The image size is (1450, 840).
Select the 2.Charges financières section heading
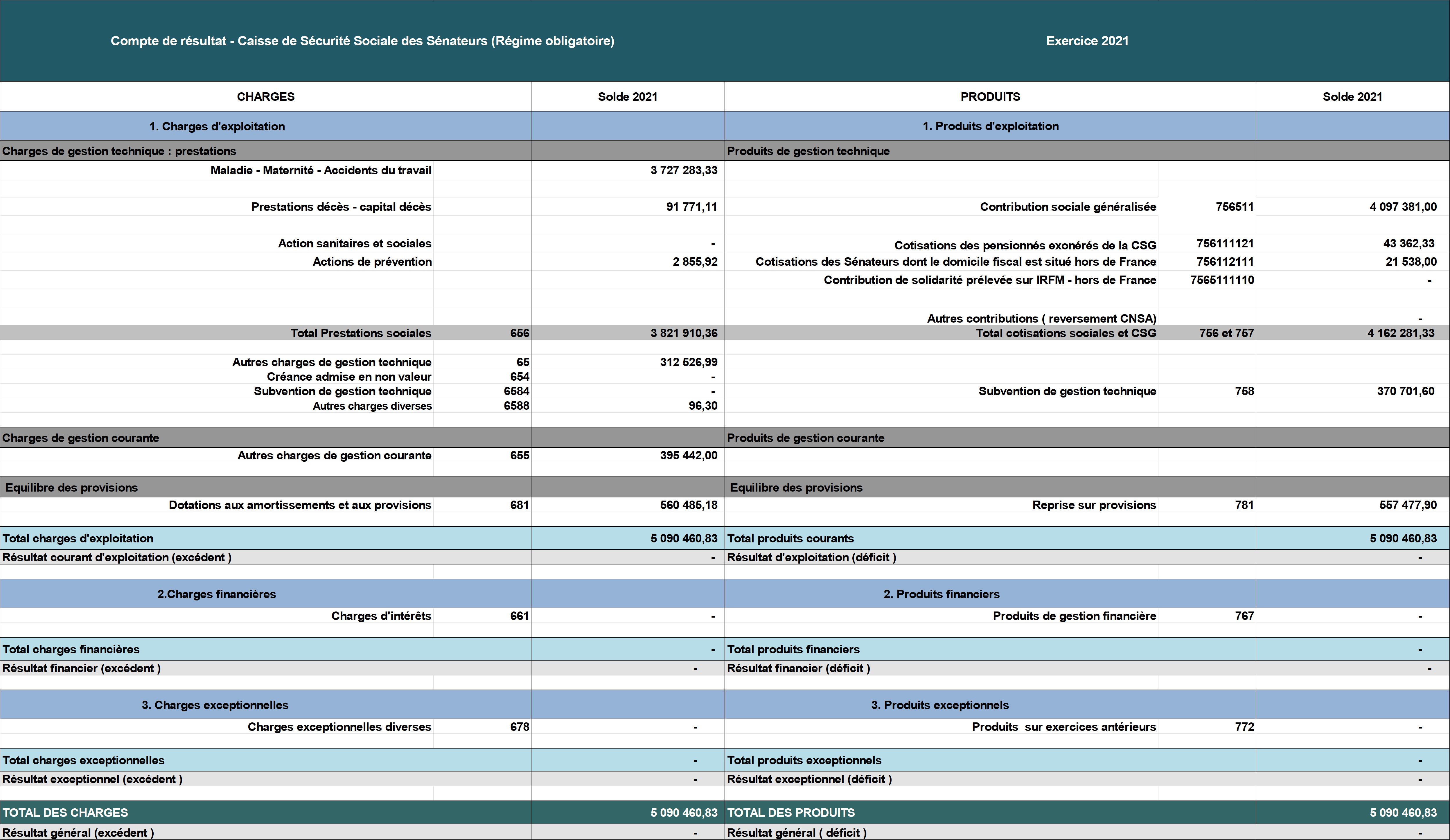coord(216,594)
